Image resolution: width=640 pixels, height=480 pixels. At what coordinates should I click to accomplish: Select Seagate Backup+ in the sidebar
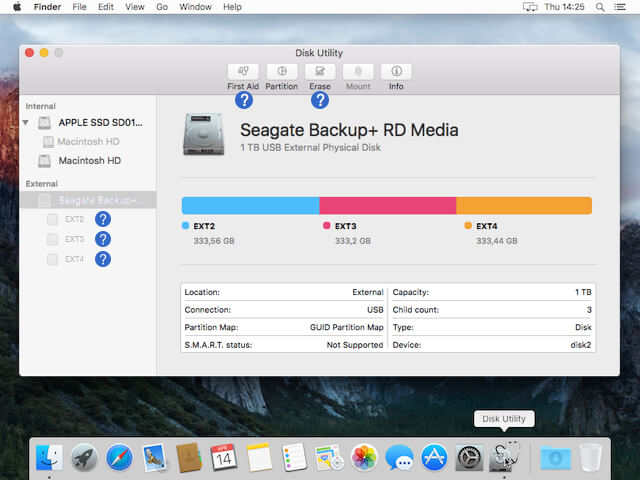(100, 200)
